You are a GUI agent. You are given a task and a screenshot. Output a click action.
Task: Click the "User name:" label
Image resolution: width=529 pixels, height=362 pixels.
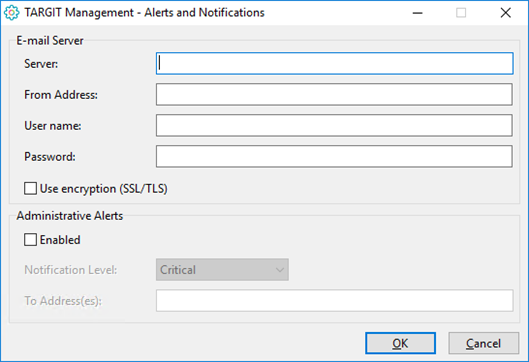(x=53, y=126)
